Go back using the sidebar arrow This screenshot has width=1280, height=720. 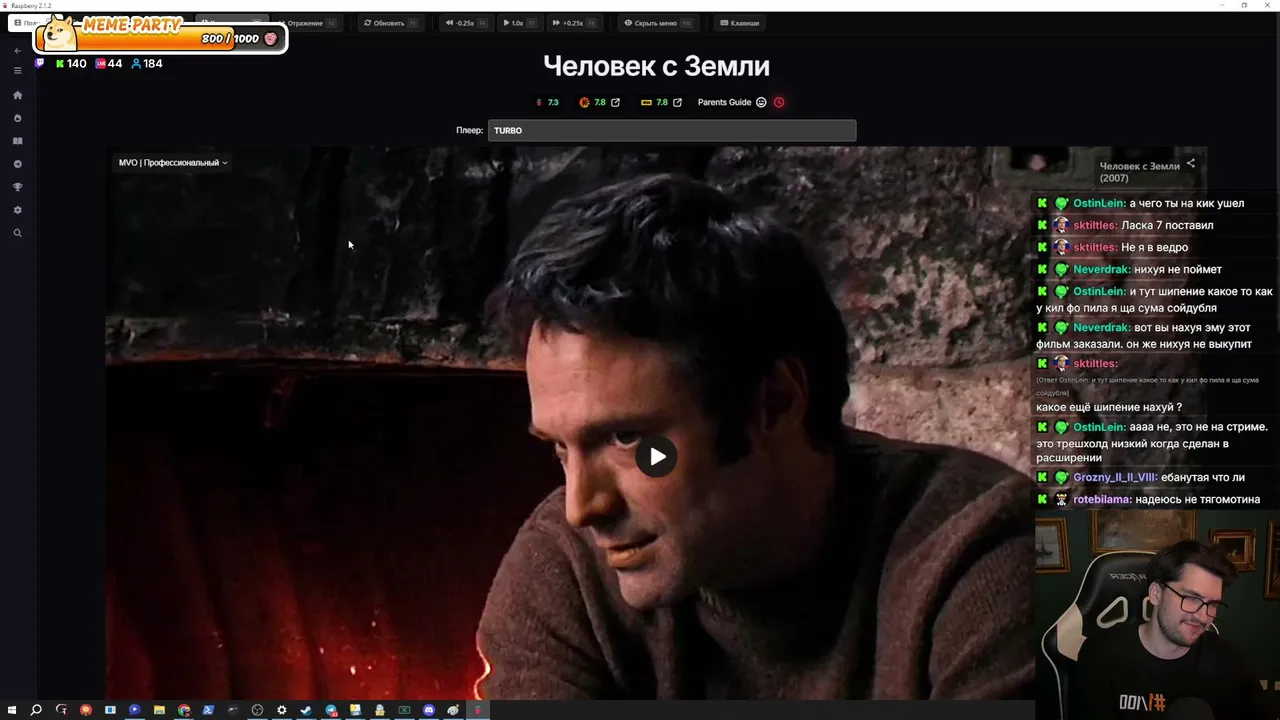click(17, 50)
